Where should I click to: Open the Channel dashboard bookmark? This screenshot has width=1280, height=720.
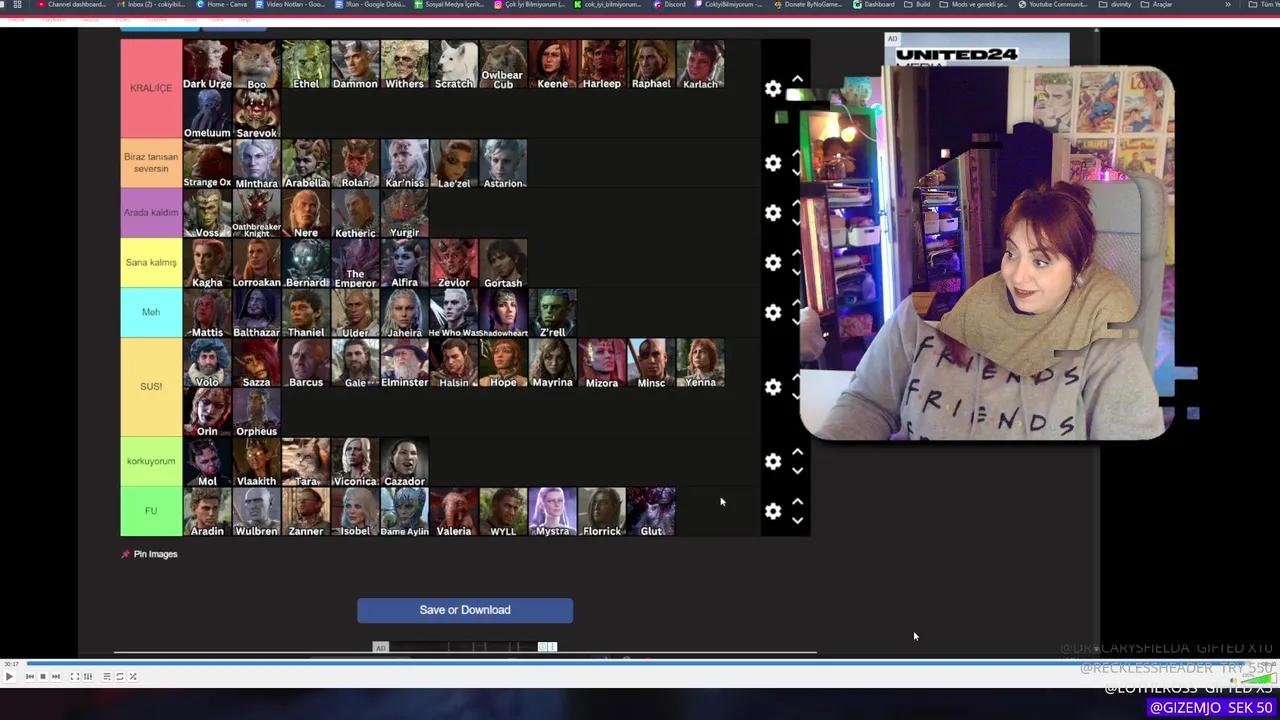71,4
